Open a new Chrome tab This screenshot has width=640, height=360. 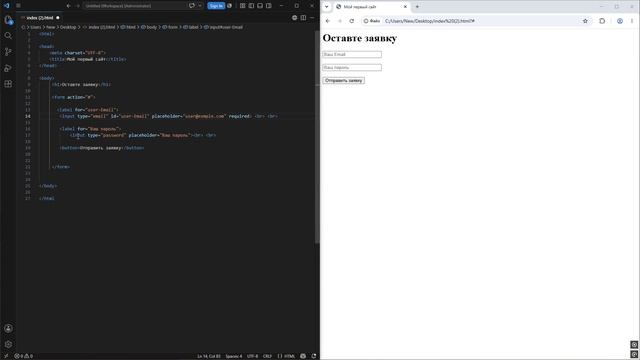[x=417, y=7]
